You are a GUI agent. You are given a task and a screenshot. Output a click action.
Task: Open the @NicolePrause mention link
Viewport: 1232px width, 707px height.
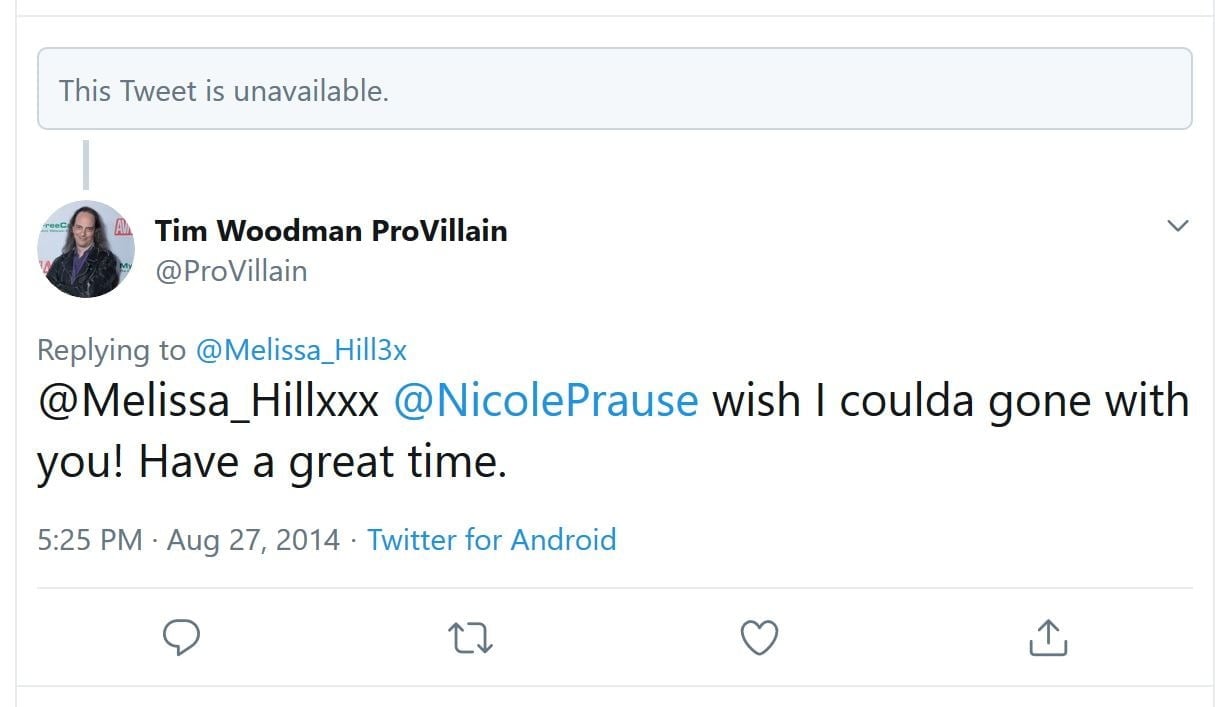pos(546,400)
